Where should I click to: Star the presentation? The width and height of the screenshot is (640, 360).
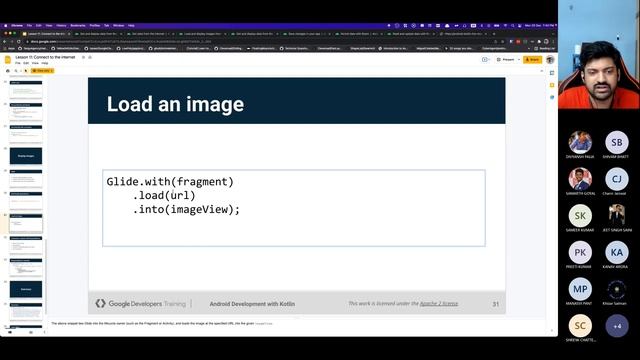tap(83, 57)
